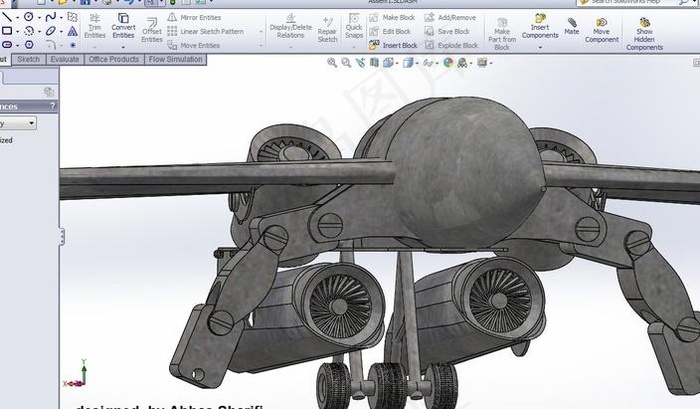
Task: Switch to the Evaluate tab
Action: 65,59
